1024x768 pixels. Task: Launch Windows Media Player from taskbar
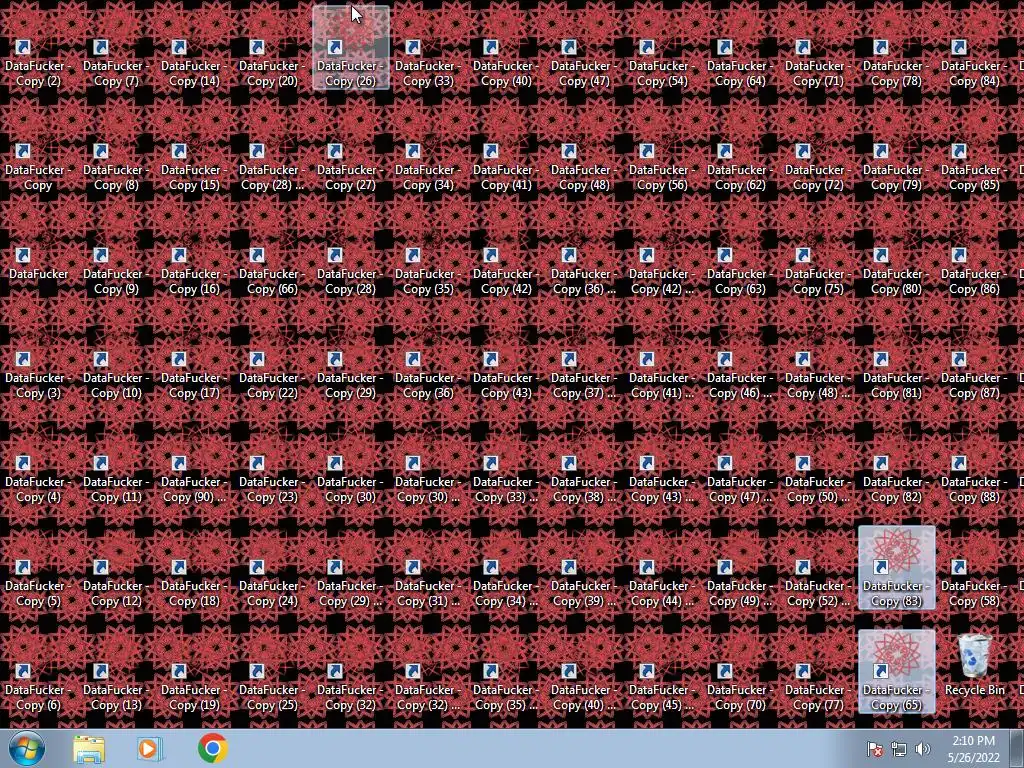[150, 749]
